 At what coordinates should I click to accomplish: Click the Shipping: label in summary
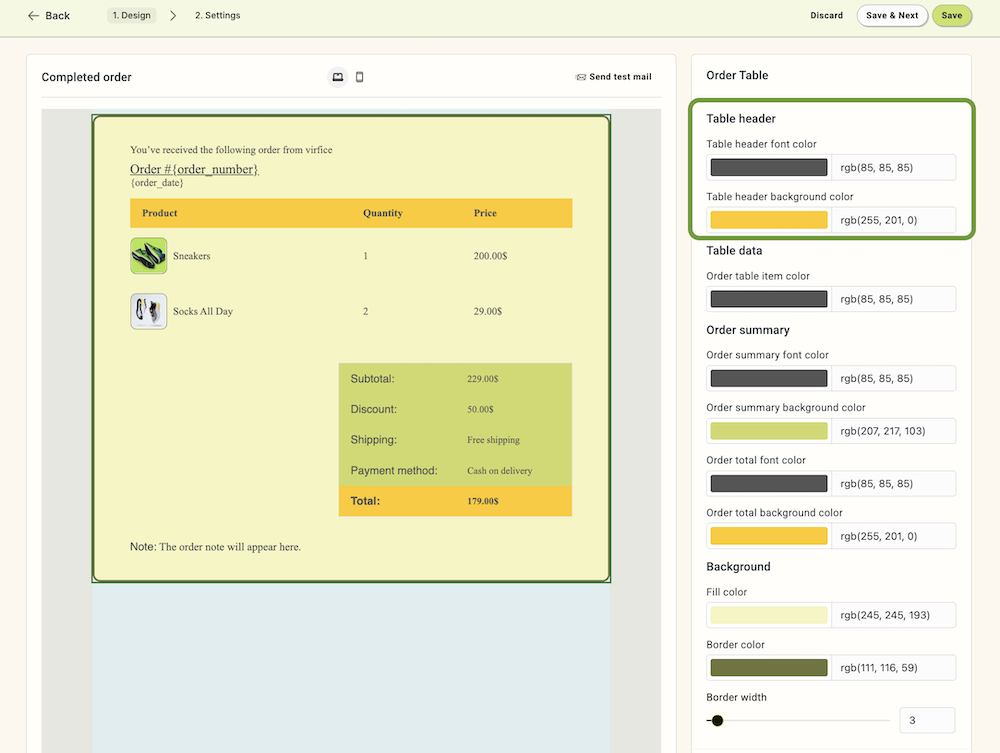(374, 440)
